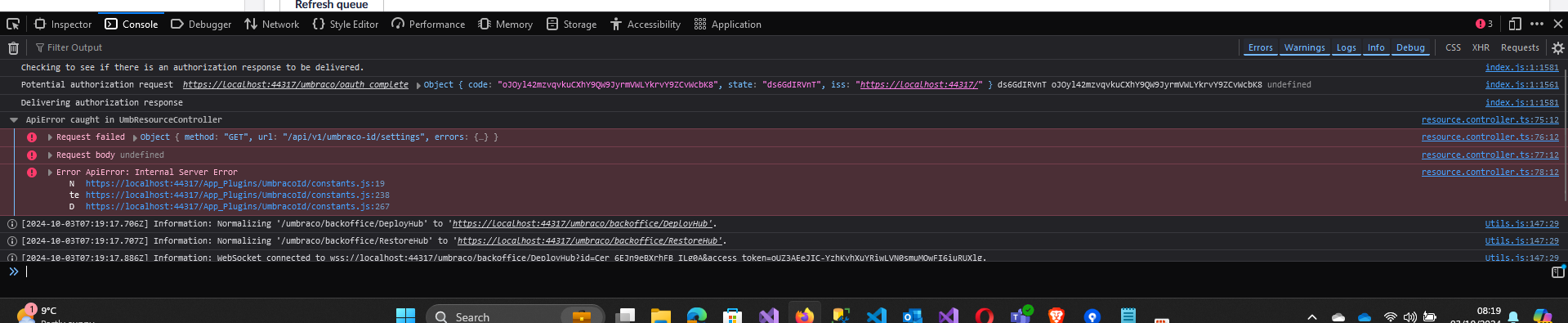Open the Performance tab
This screenshot has height=323, width=1568.
[x=428, y=24]
